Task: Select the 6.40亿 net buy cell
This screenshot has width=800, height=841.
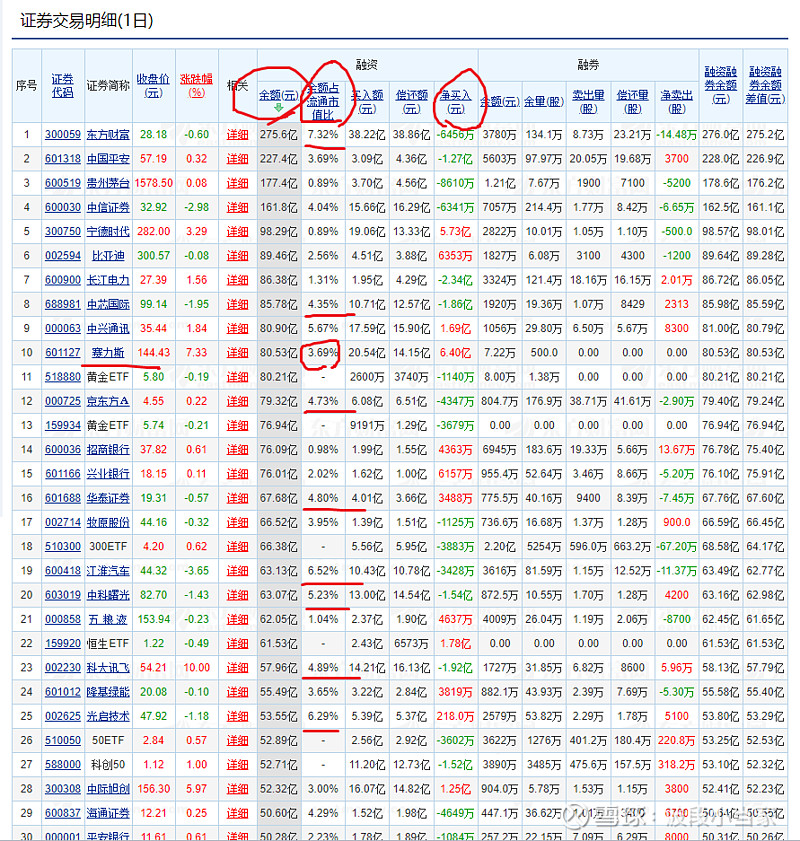Action: pyautogui.click(x=455, y=352)
